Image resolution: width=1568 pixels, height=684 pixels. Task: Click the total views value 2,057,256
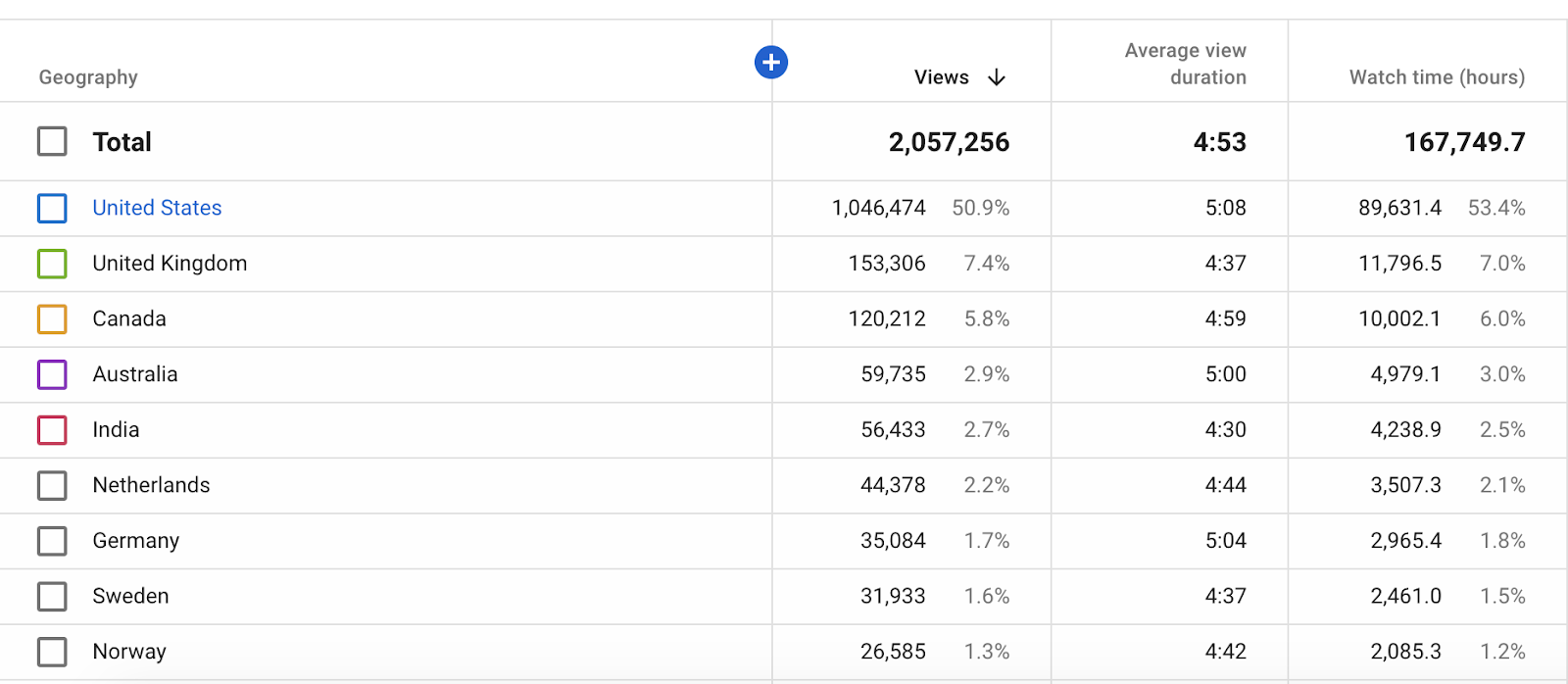click(x=949, y=142)
